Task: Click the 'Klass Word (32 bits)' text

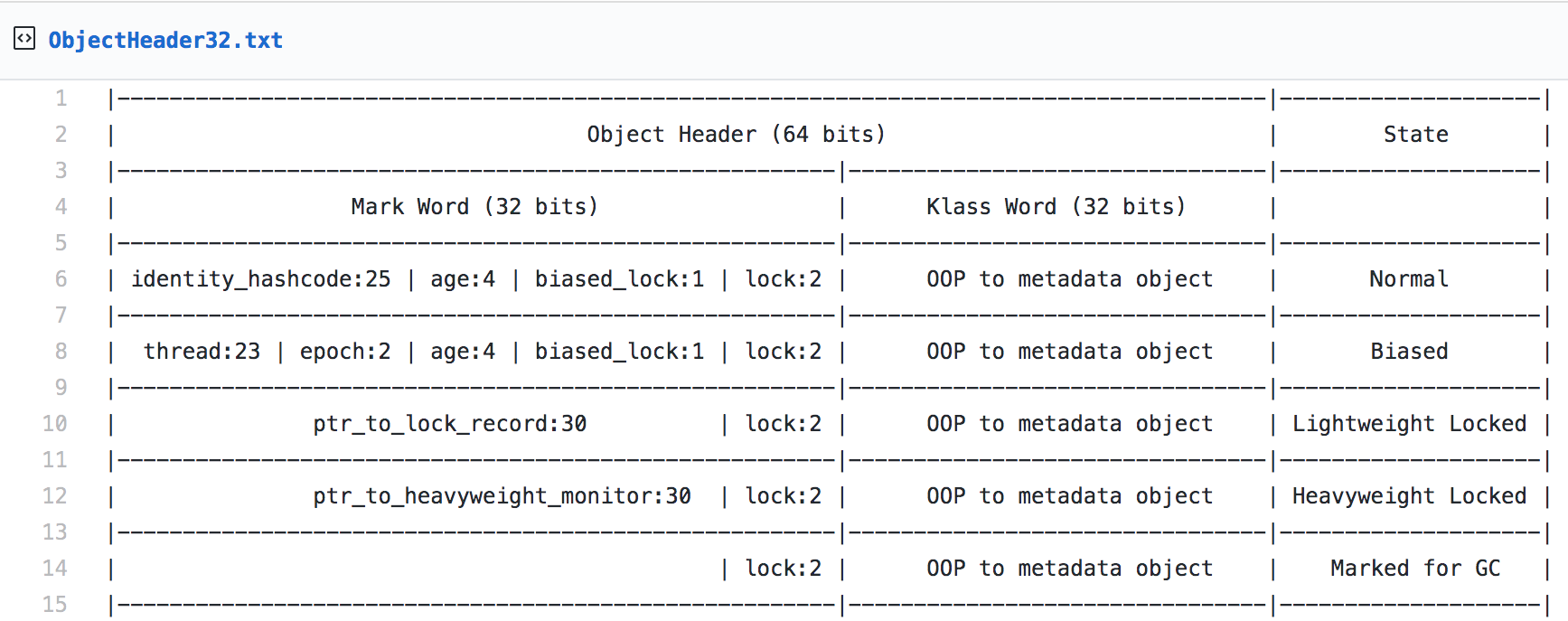Action: point(1056,207)
